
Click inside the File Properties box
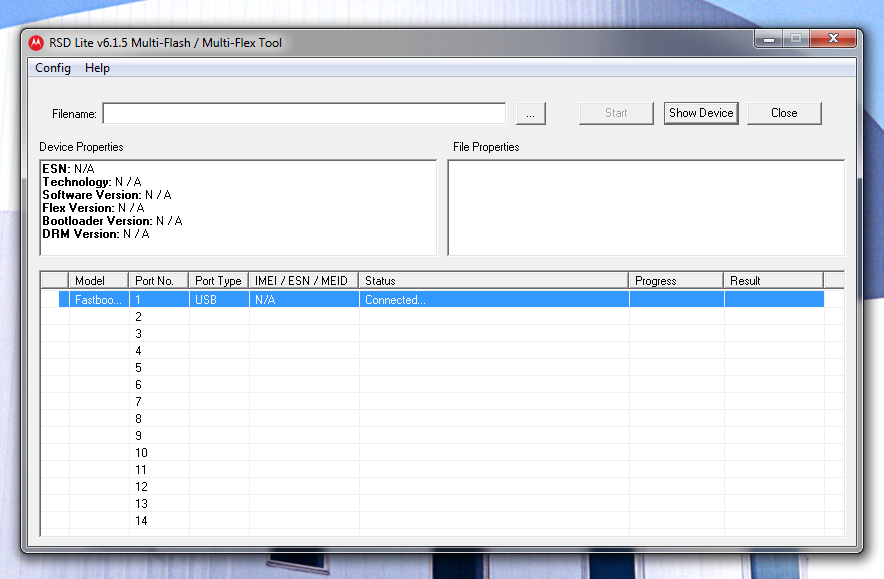click(x=646, y=207)
